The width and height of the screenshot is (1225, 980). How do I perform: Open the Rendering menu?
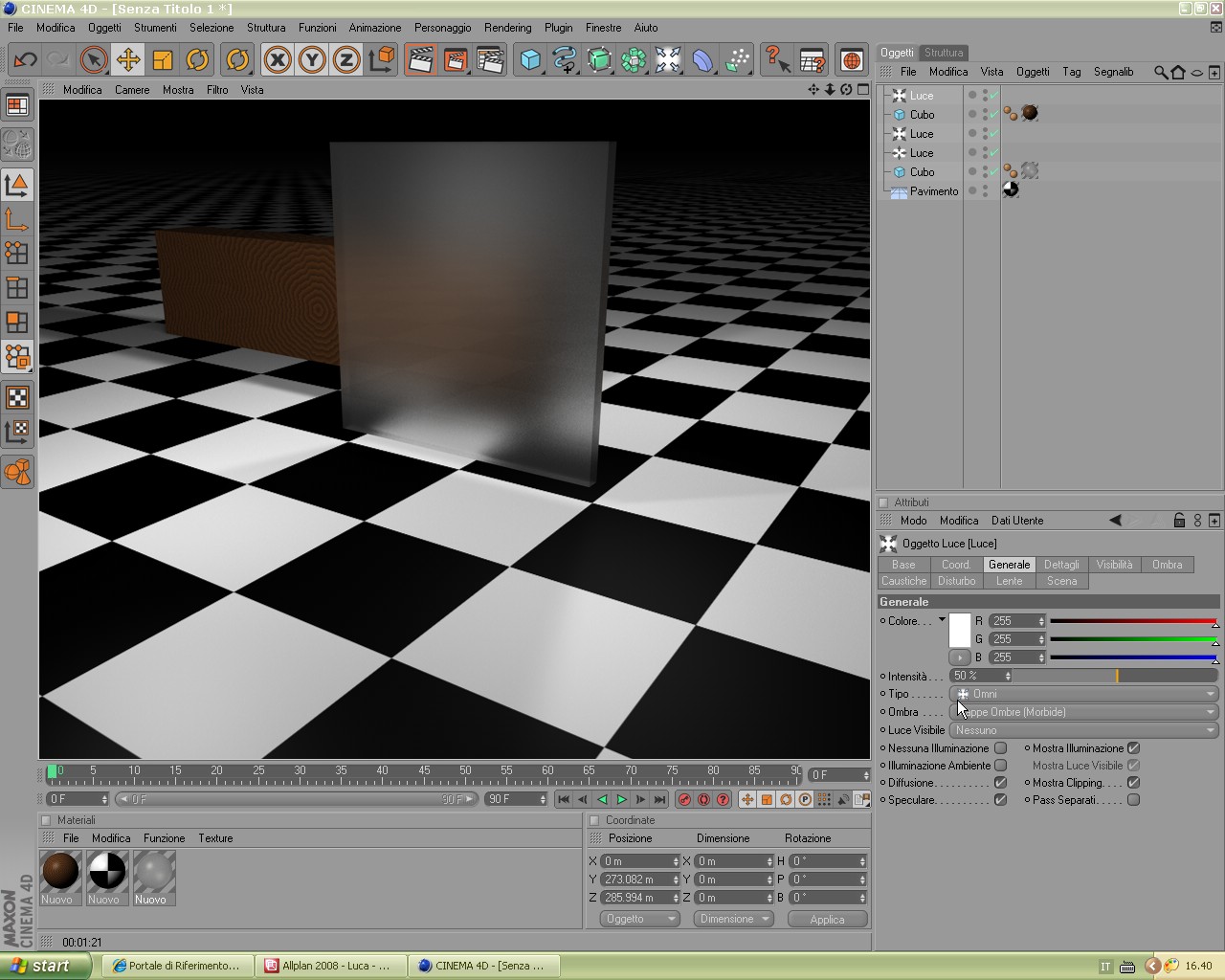pyautogui.click(x=508, y=28)
